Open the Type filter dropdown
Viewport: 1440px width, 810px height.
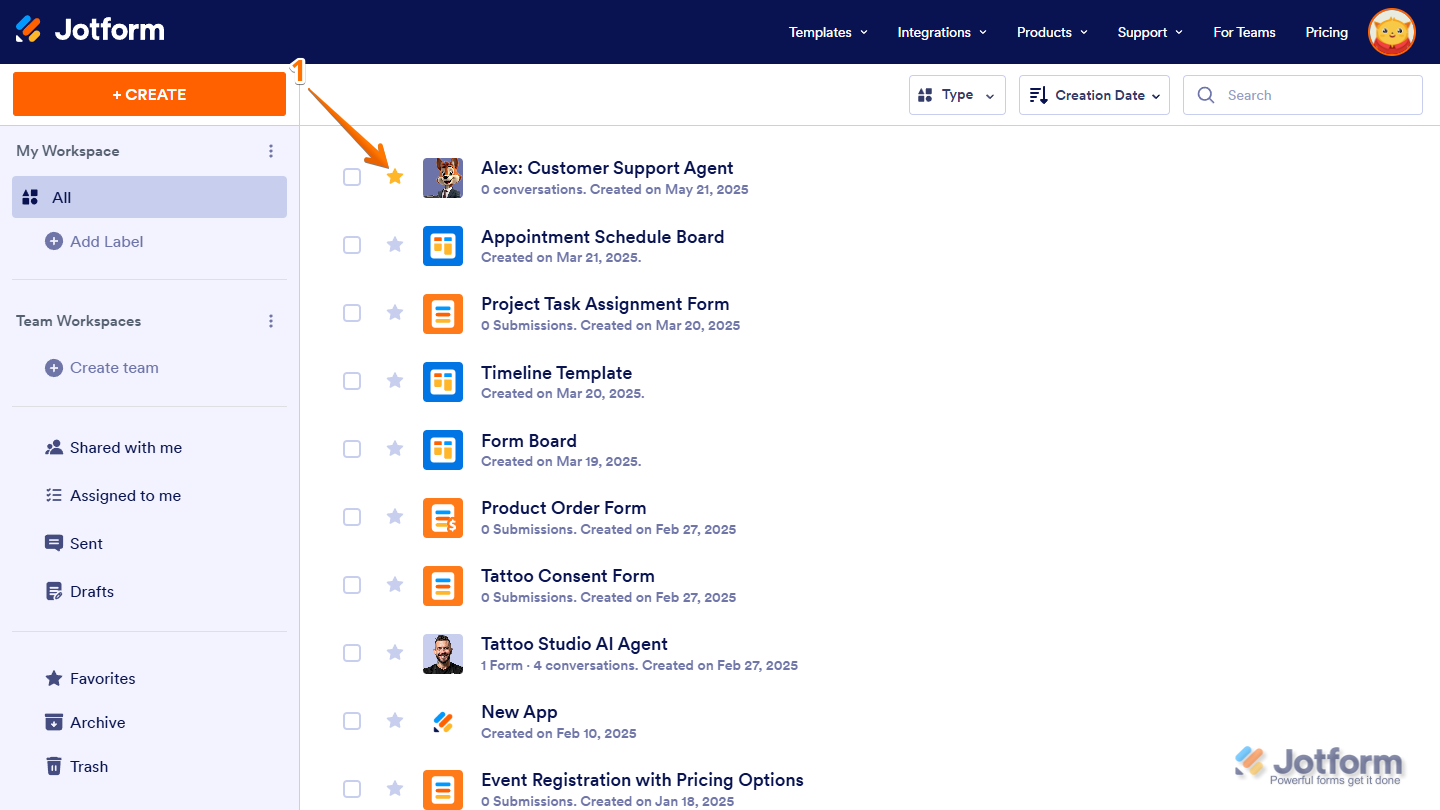click(956, 95)
